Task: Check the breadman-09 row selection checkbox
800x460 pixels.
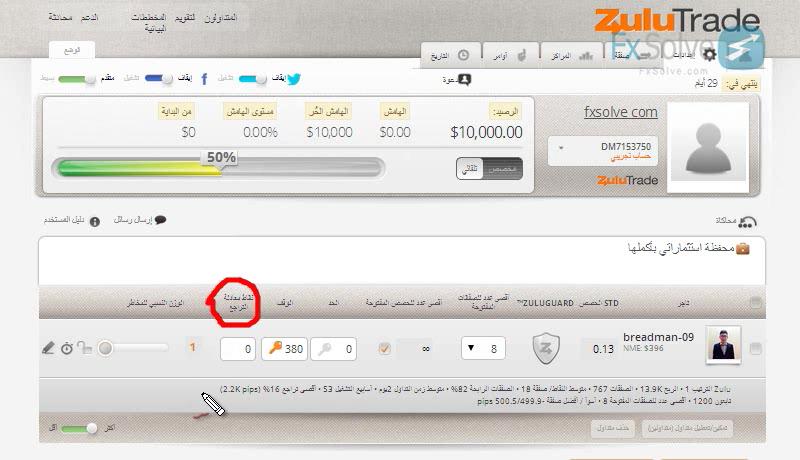Action: click(x=756, y=348)
